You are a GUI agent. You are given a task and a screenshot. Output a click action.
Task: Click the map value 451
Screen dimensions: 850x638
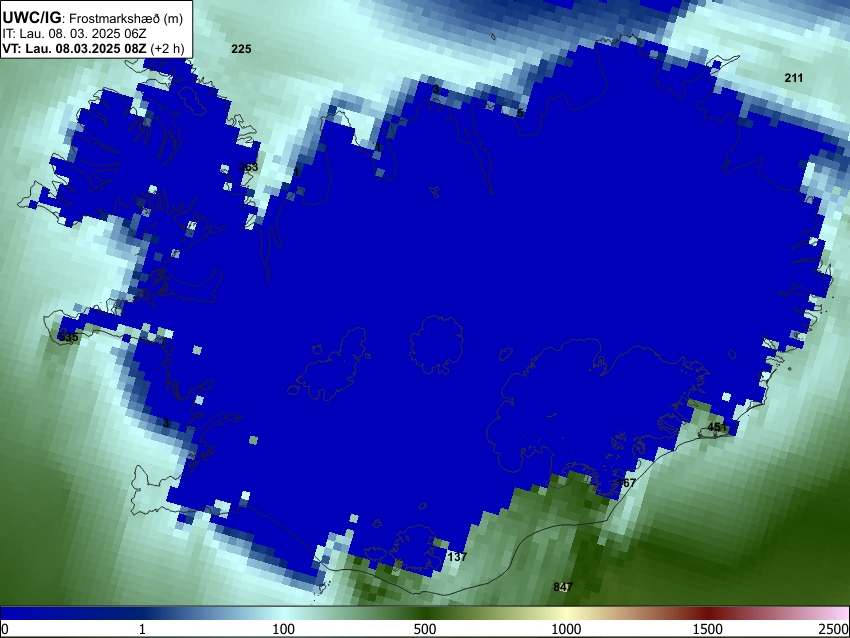coord(717,427)
